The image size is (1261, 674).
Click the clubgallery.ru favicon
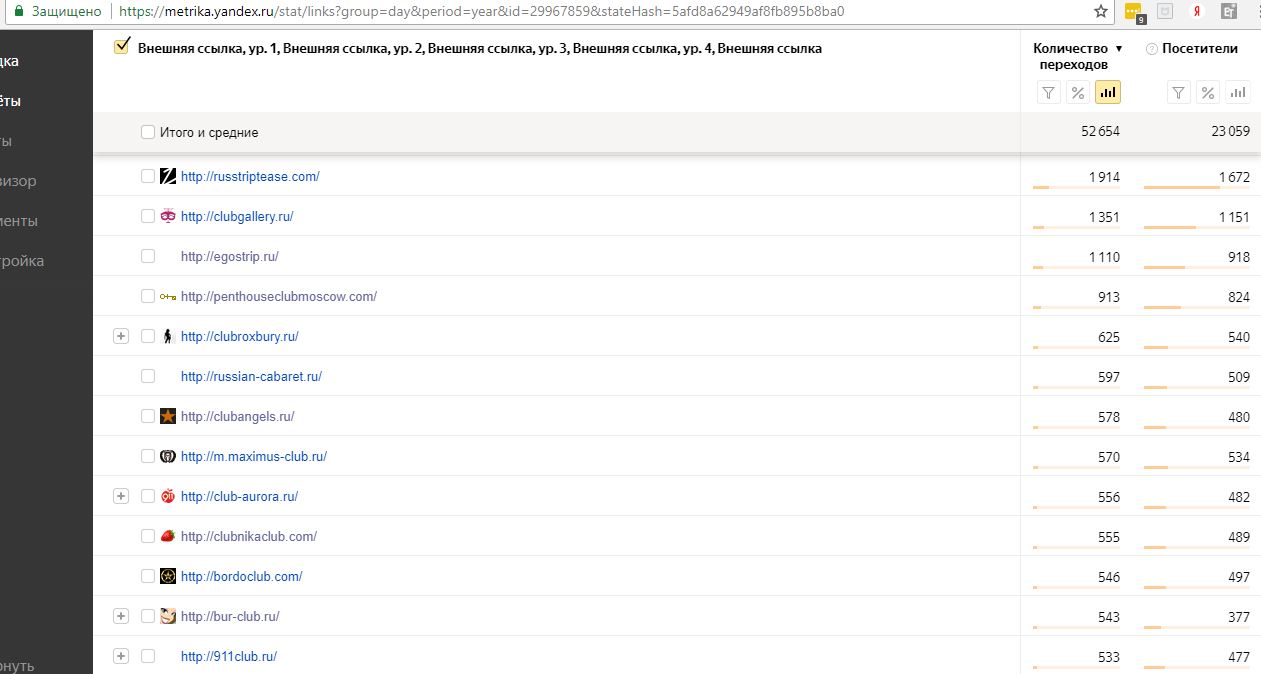point(168,216)
